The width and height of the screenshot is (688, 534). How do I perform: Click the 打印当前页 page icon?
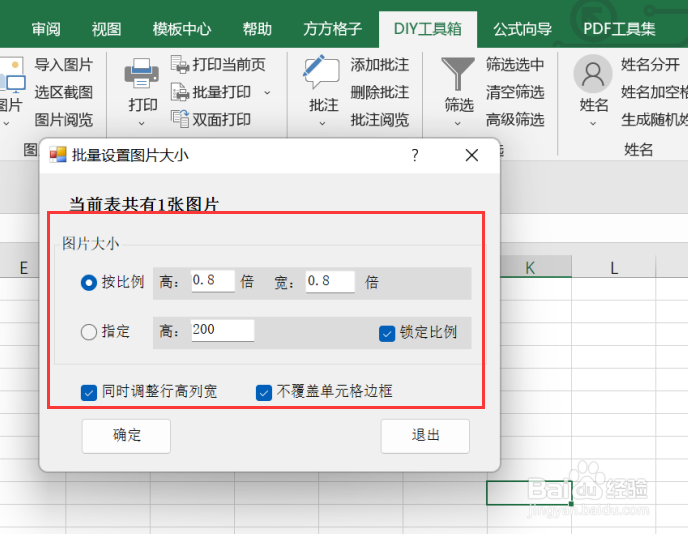(x=179, y=65)
